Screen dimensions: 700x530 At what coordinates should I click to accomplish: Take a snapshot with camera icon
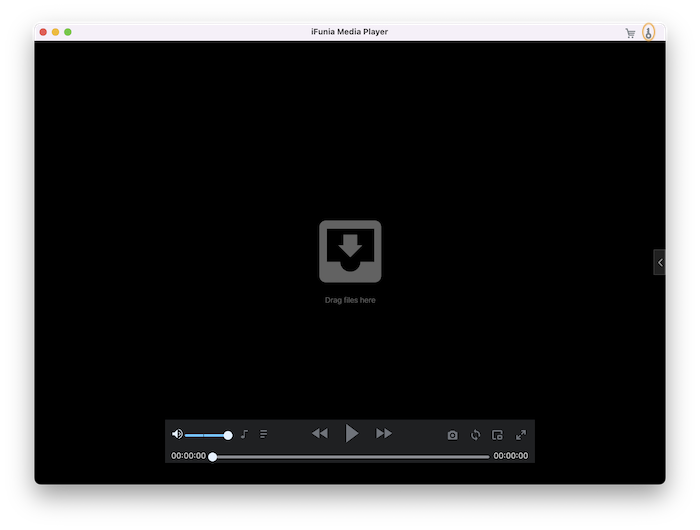tap(452, 435)
